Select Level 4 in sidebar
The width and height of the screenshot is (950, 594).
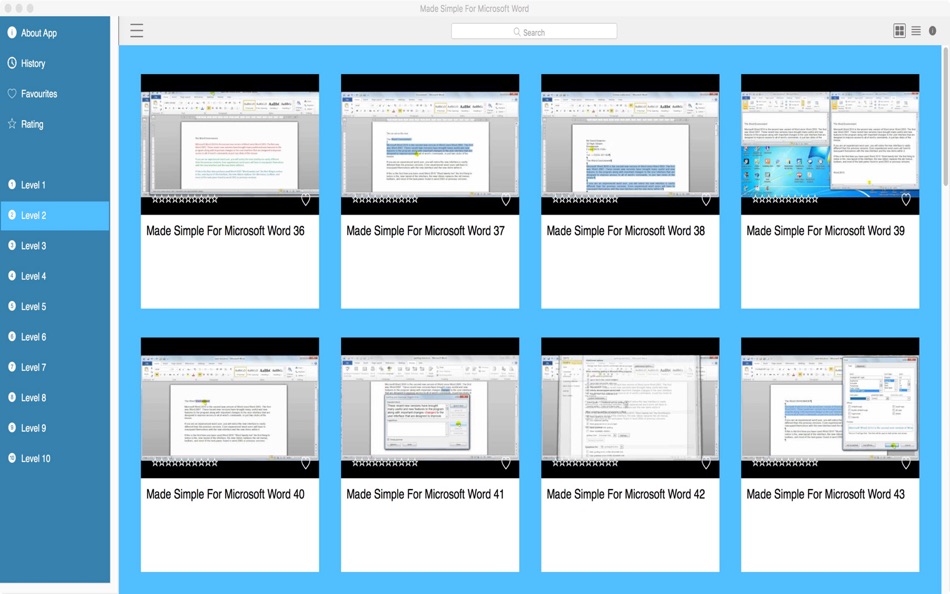[x=55, y=276]
